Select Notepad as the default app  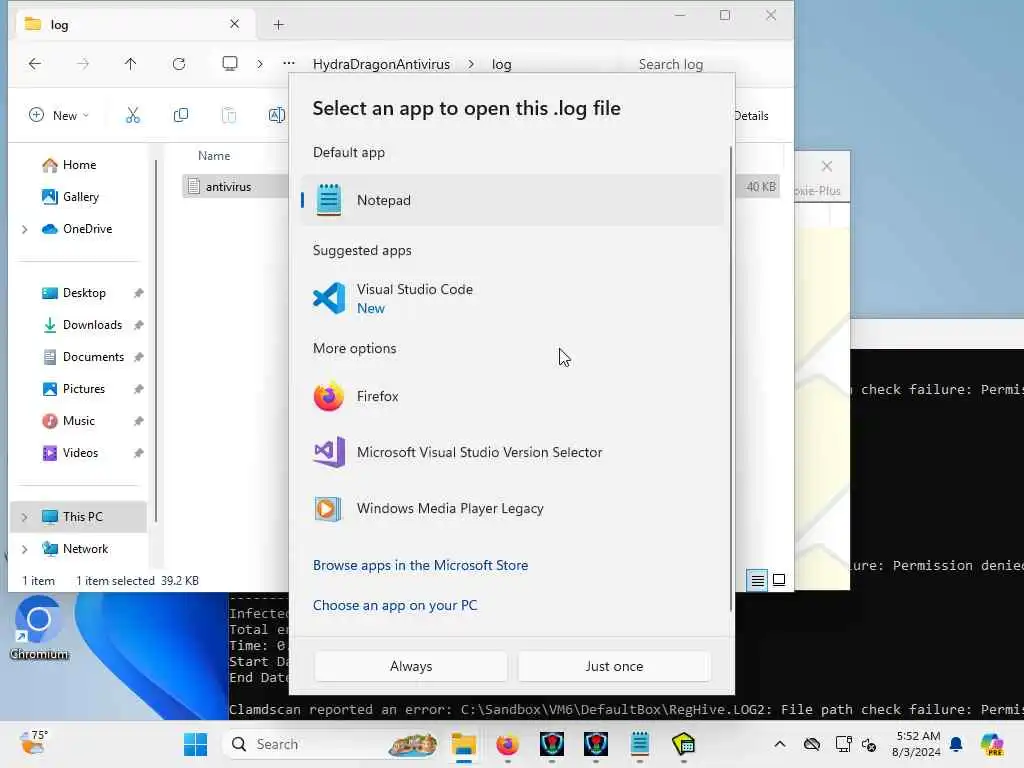coord(512,200)
